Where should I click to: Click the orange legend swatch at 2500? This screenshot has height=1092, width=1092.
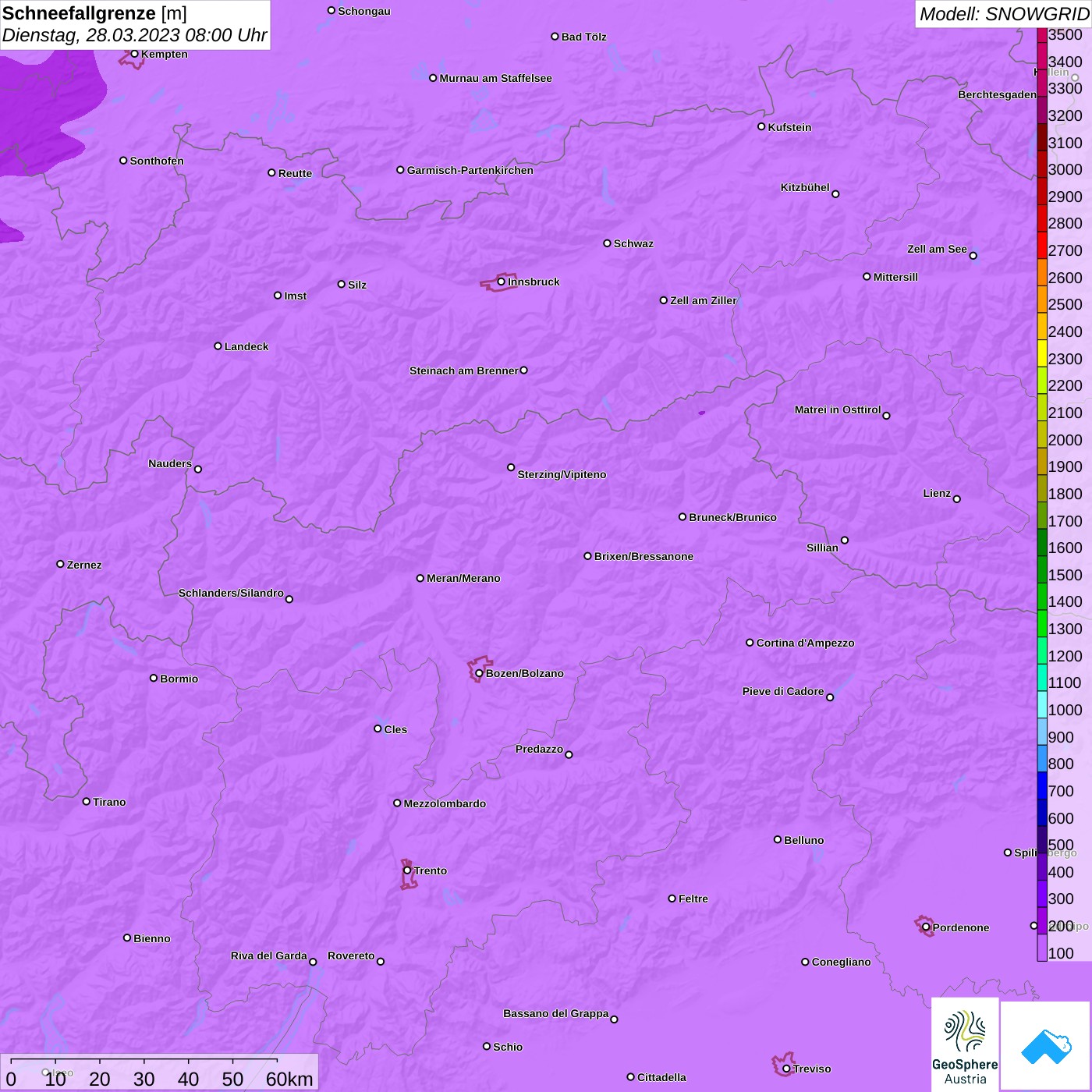[x=1042, y=299]
